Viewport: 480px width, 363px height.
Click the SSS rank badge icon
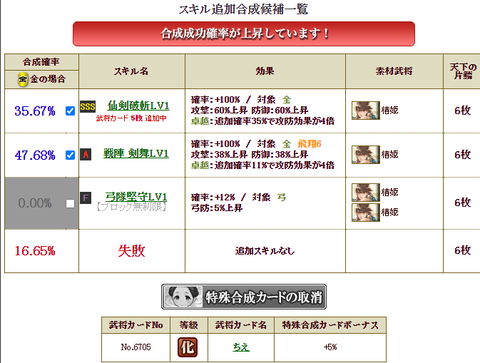click(x=88, y=107)
